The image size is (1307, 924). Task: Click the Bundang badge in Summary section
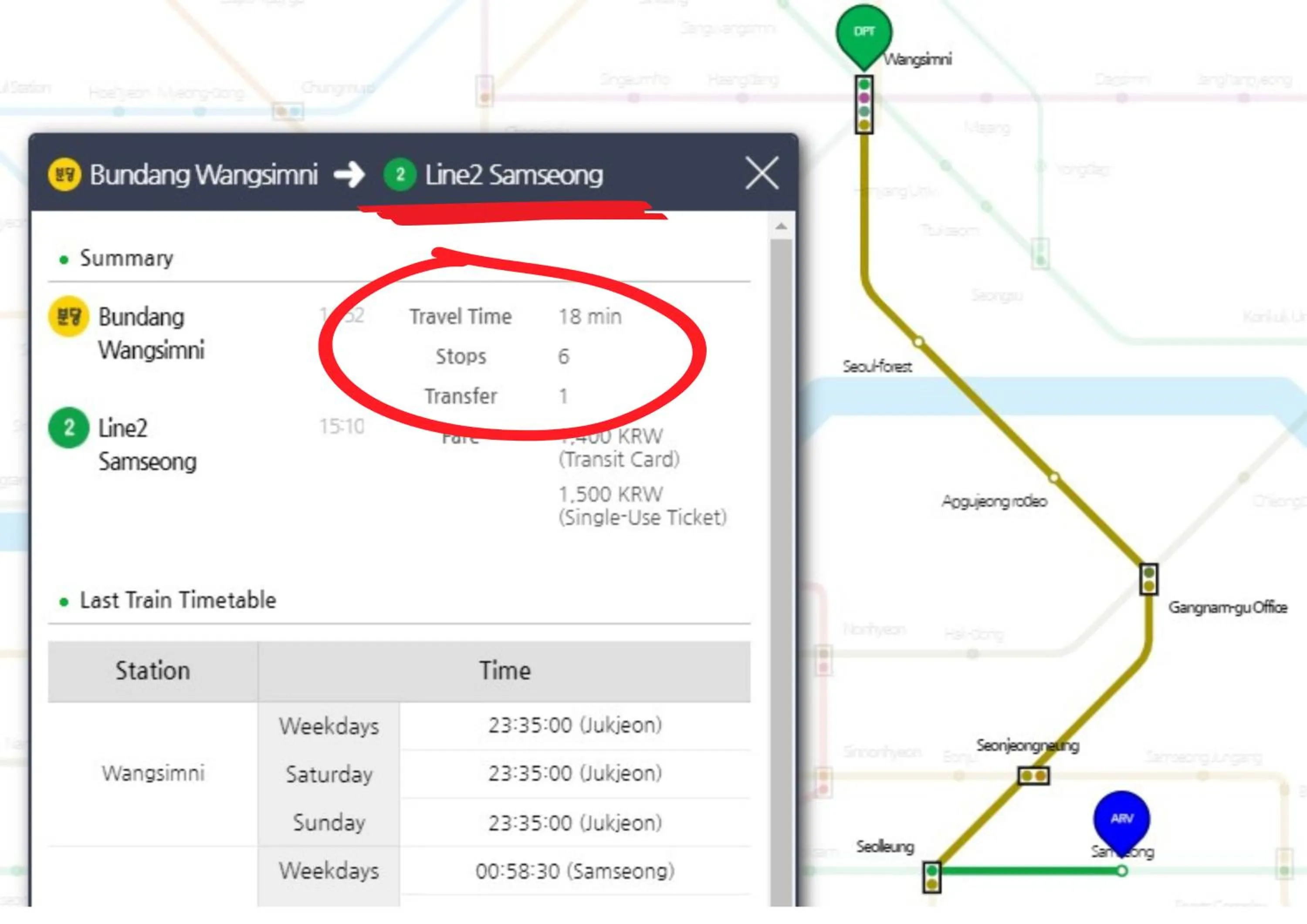pos(68,316)
